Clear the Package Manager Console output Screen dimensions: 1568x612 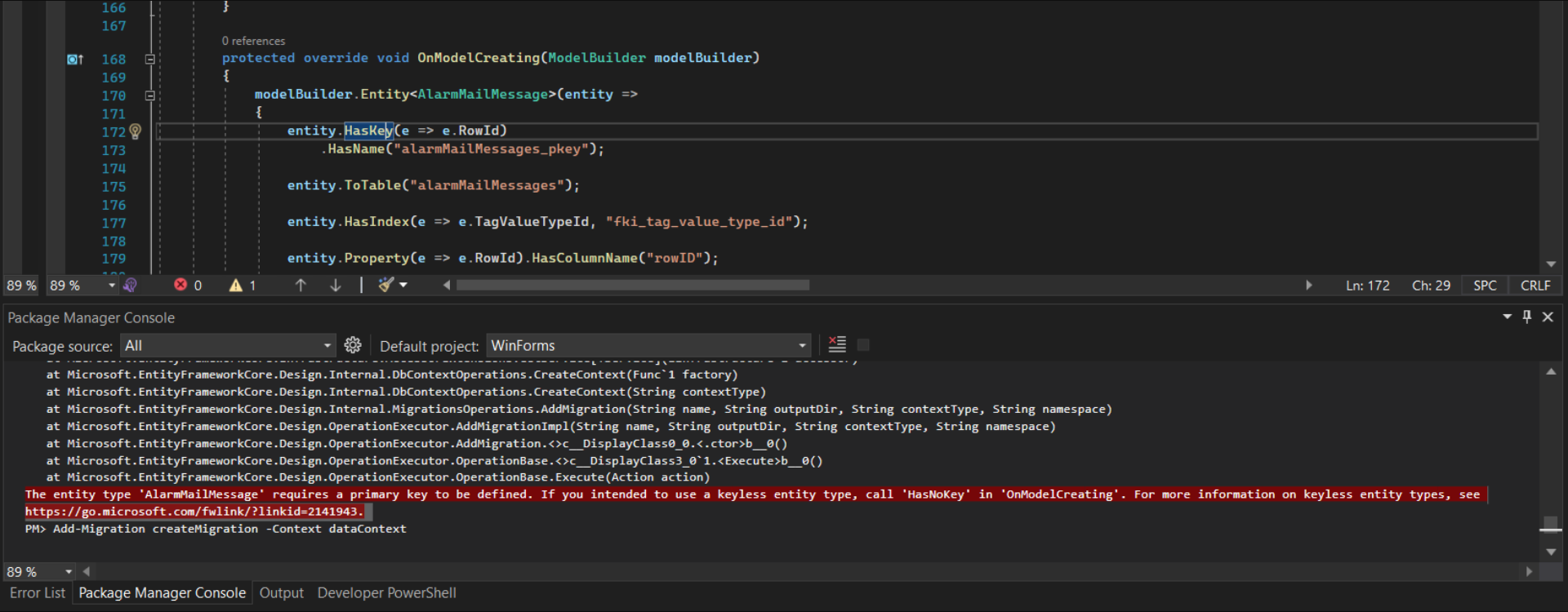pos(837,345)
